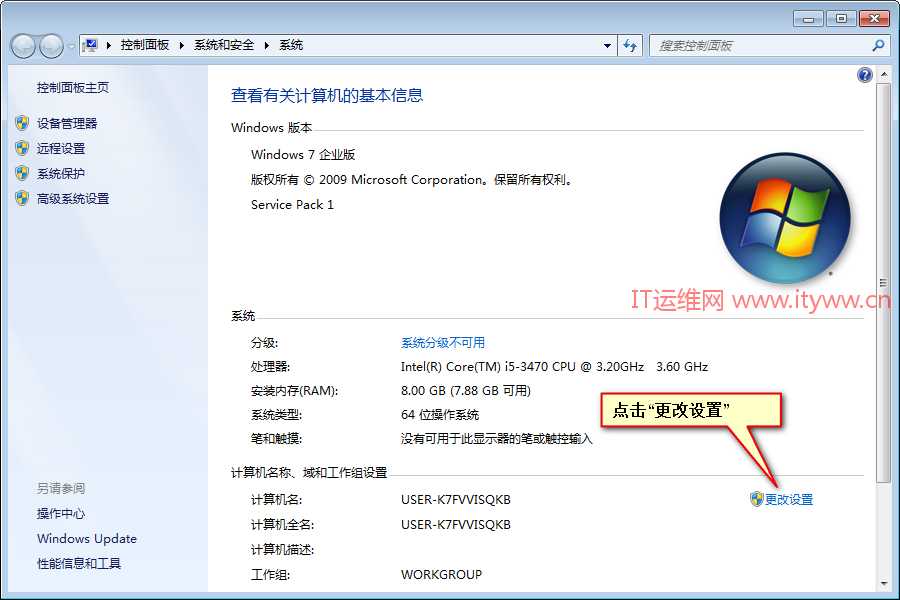The image size is (900, 600).
Task: Click the scrollbar up arrow
Action: pyautogui.click(x=883, y=75)
